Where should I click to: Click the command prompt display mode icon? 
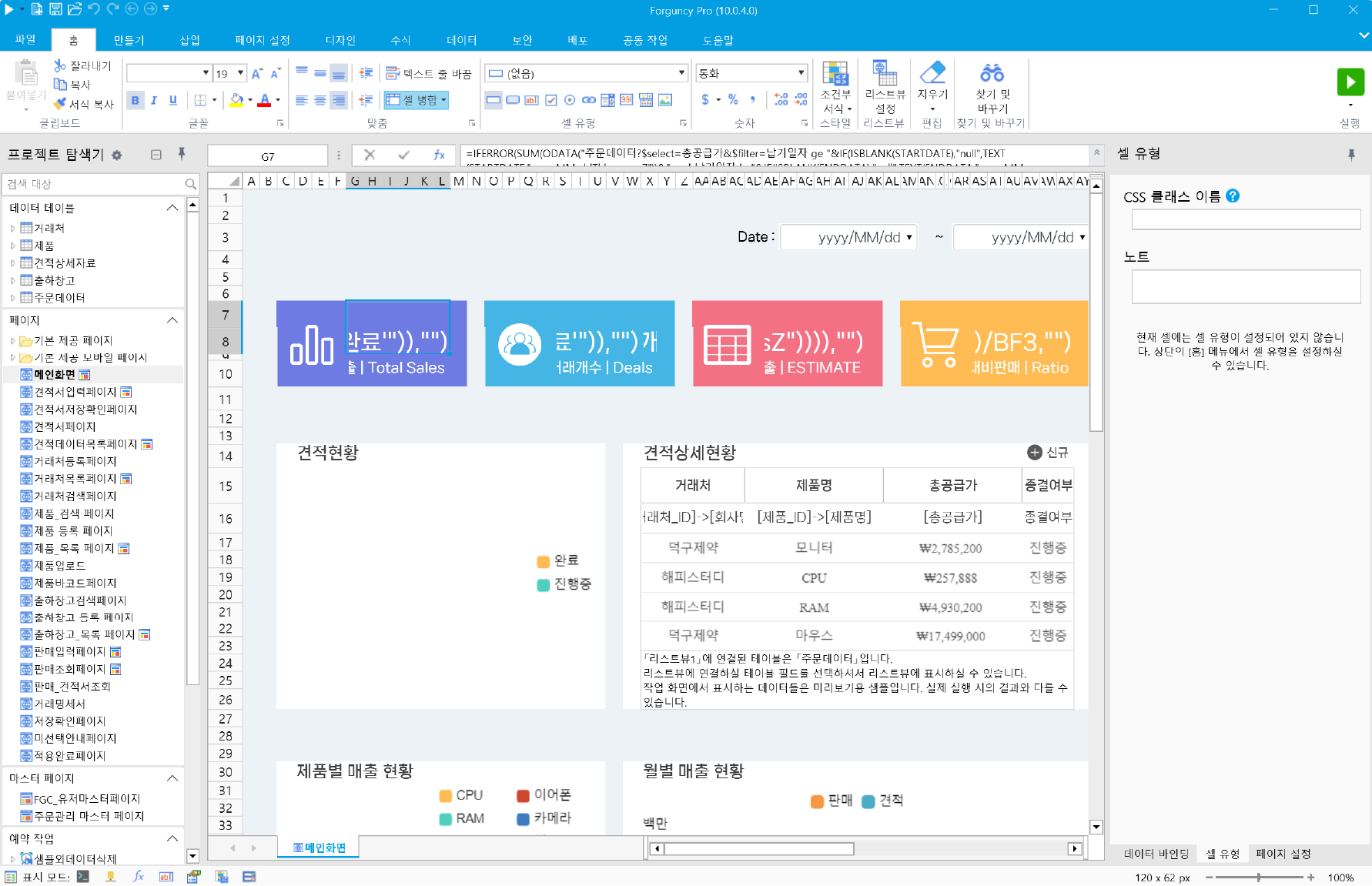pyautogui.click(x=83, y=876)
